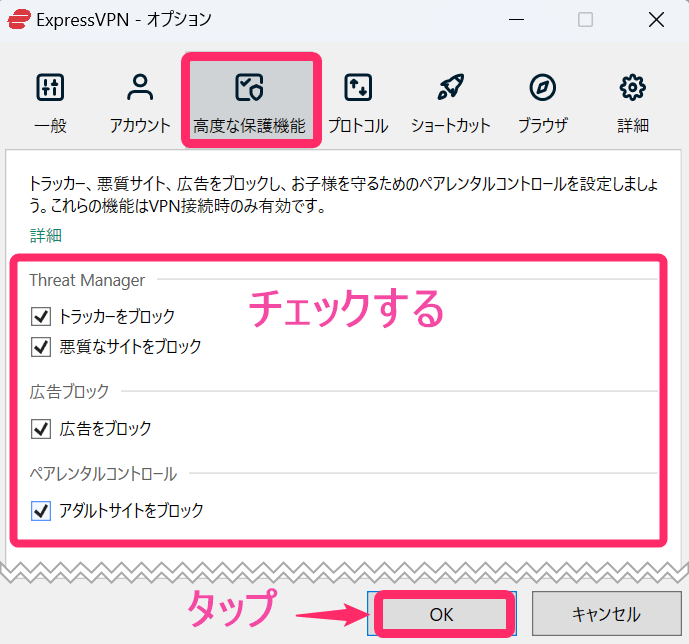Open the green 詳細 link
This screenshot has width=689, height=644.
[x=46, y=235]
